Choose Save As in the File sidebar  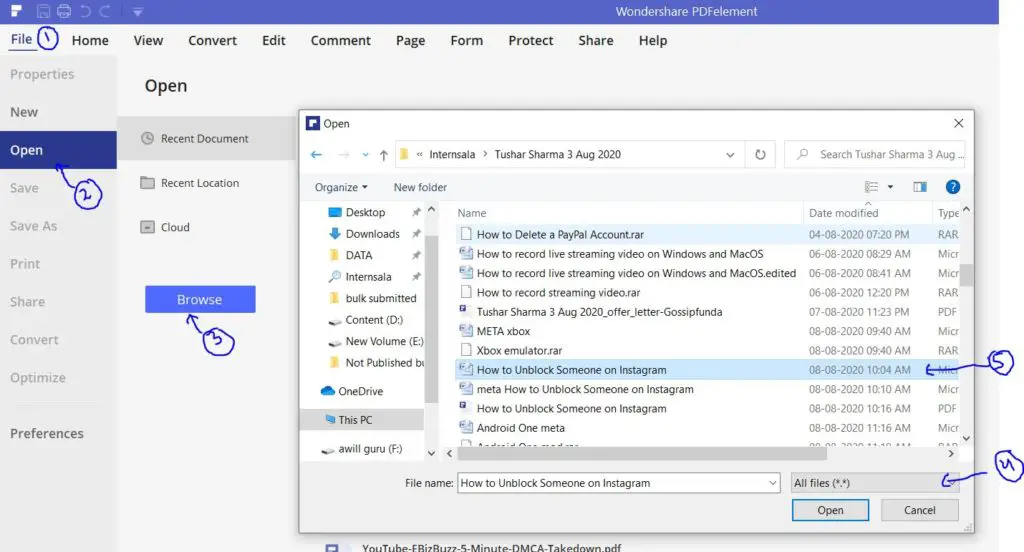(x=33, y=226)
